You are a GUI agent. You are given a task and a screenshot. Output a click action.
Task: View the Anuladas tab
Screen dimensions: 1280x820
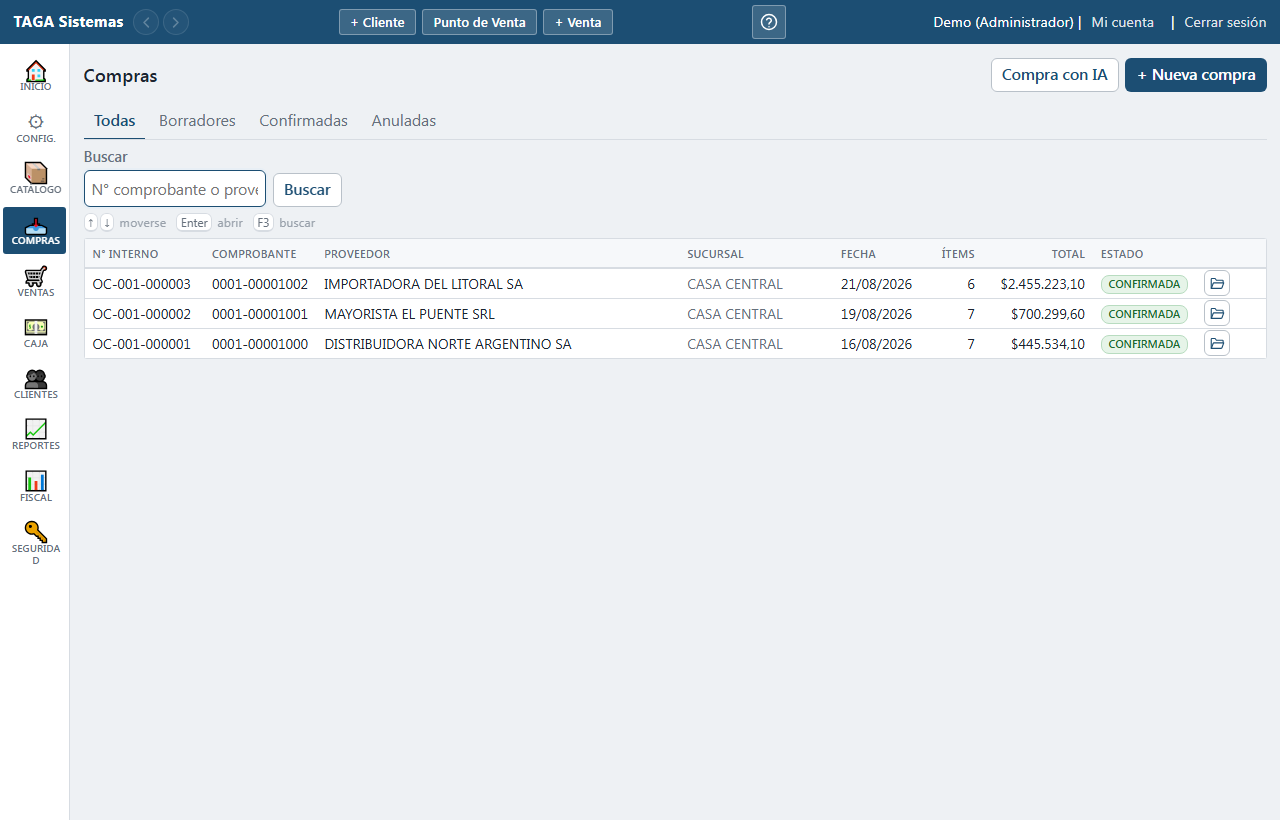(404, 121)
